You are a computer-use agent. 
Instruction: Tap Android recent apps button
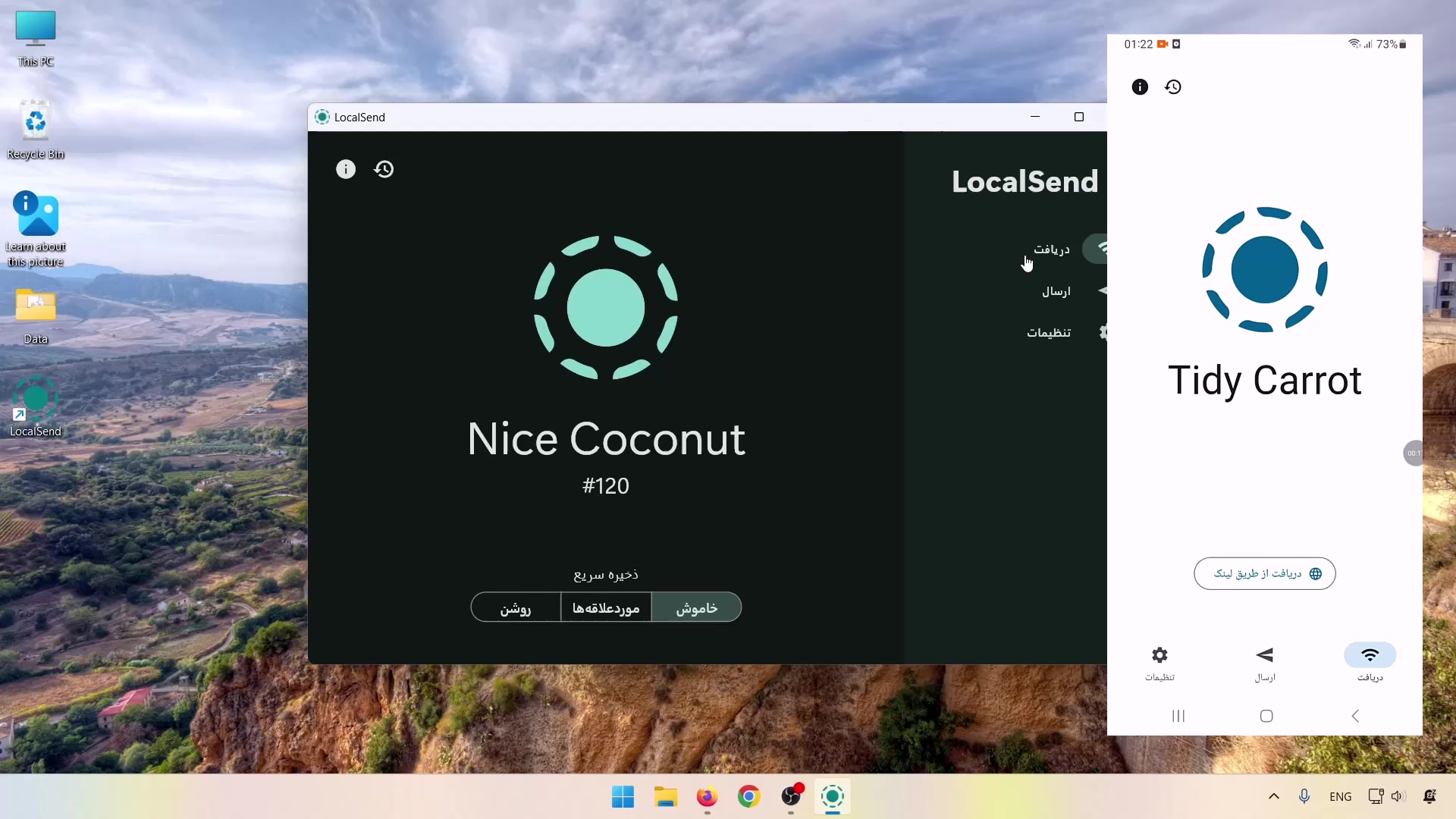click(1178, 716)
